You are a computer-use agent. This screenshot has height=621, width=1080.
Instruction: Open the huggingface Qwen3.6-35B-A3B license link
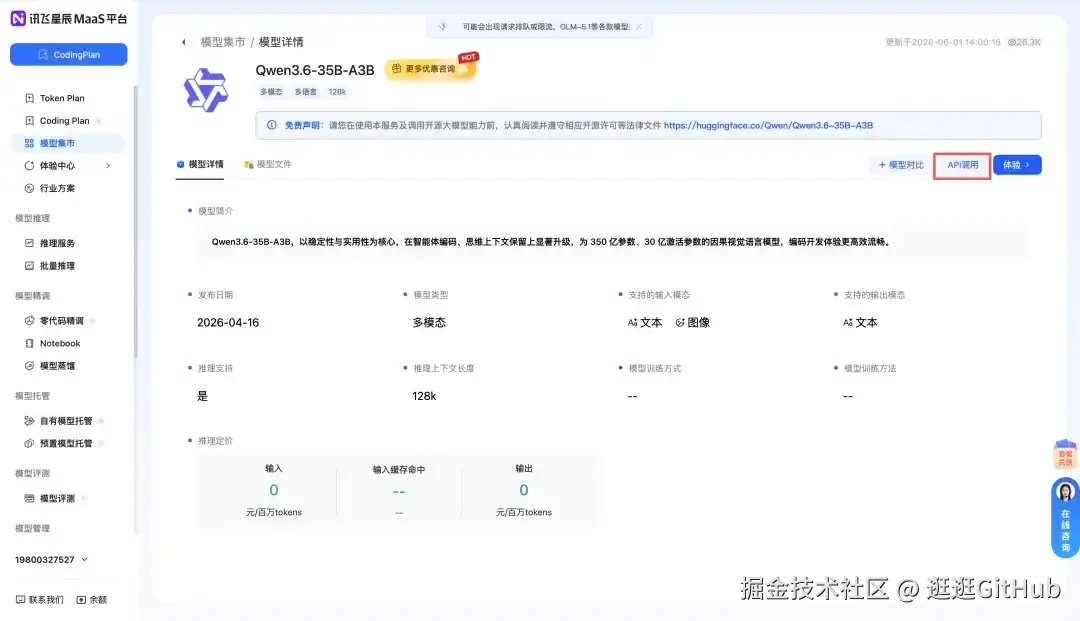[768, 125]
